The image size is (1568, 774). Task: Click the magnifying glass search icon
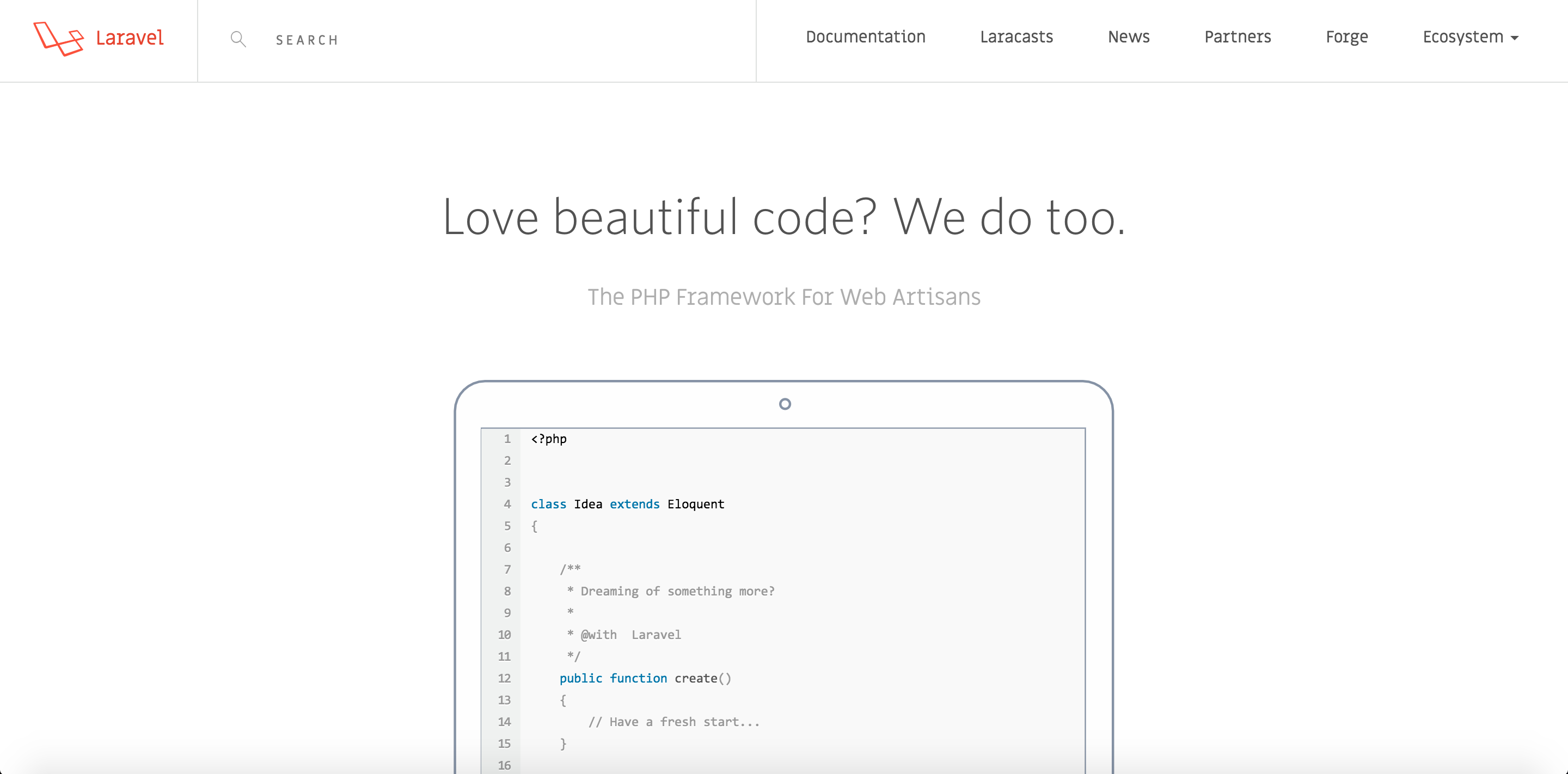(x=238, y=40)
